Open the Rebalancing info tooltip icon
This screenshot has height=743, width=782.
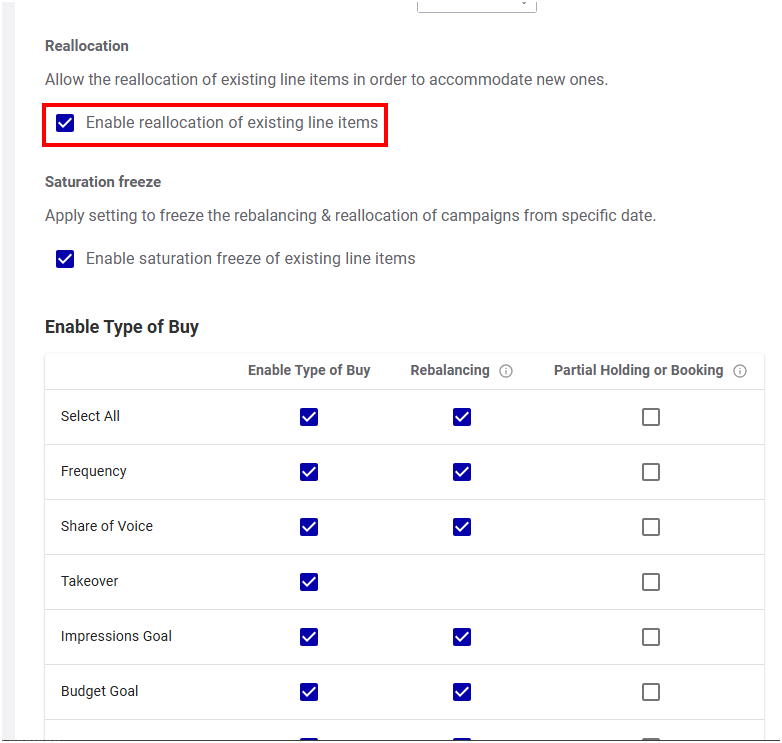506,371
